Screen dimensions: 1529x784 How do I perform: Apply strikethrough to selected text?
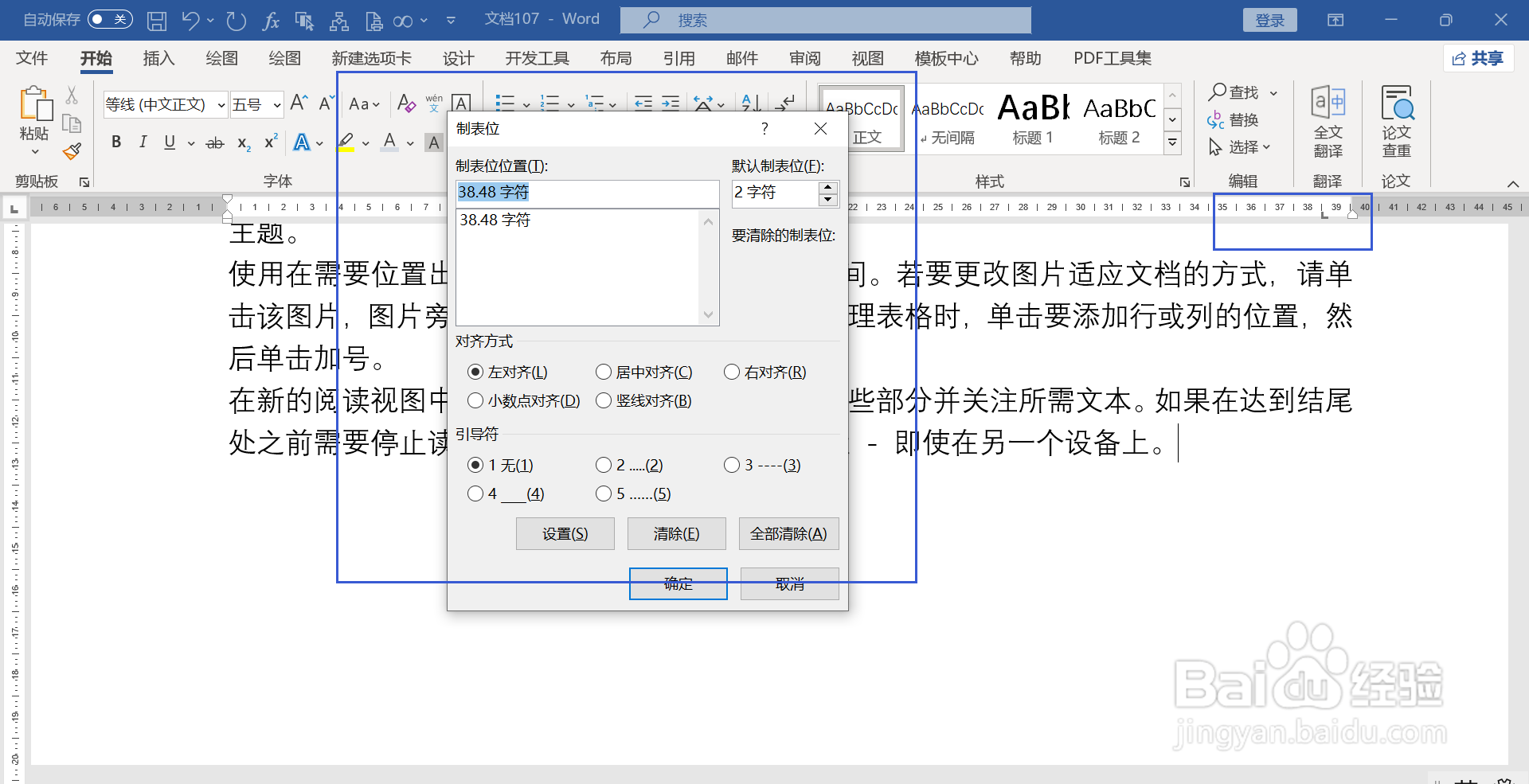(213, 142)
